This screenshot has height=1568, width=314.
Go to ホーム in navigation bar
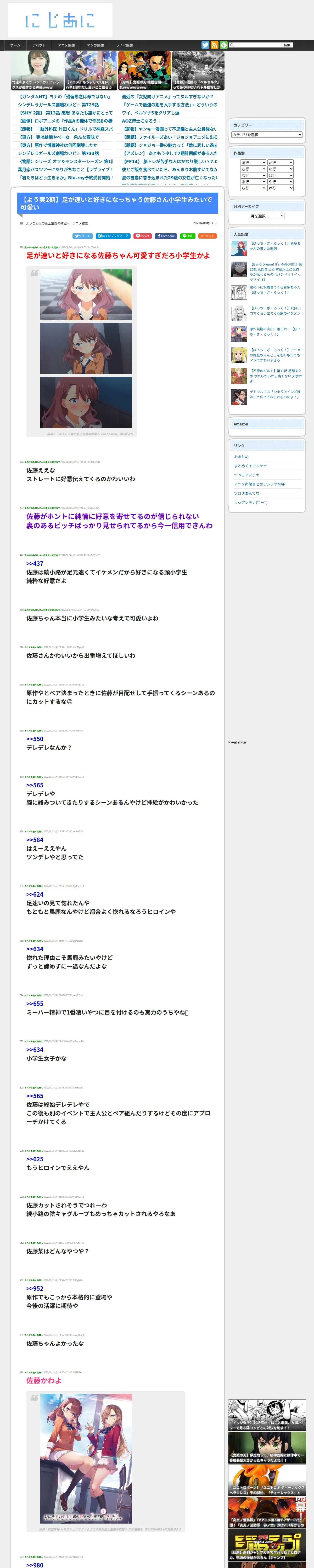click(15, 45)
